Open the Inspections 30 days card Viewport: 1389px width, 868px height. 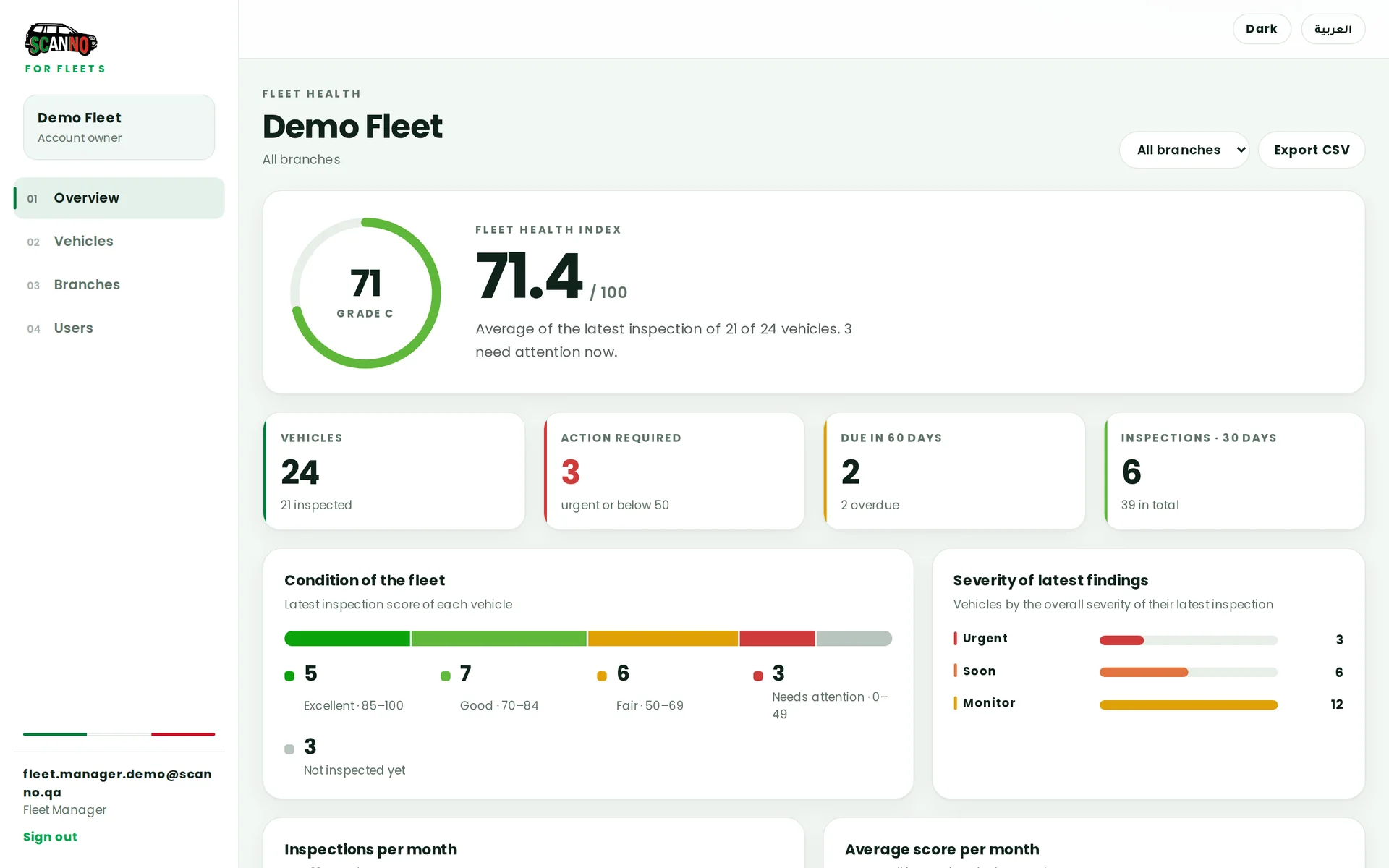tap(1234, 471)
